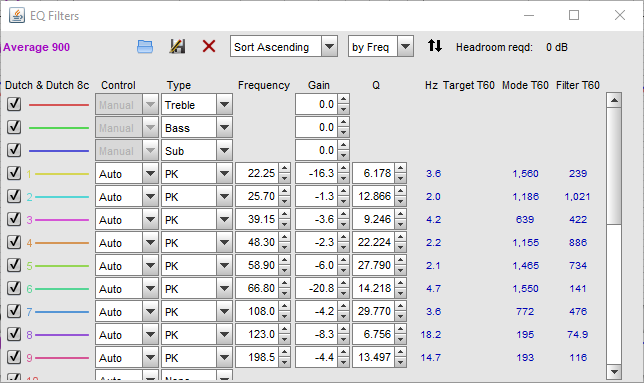
Task: Increase filter 1 frequency spinner up
Action: (284, 168)
